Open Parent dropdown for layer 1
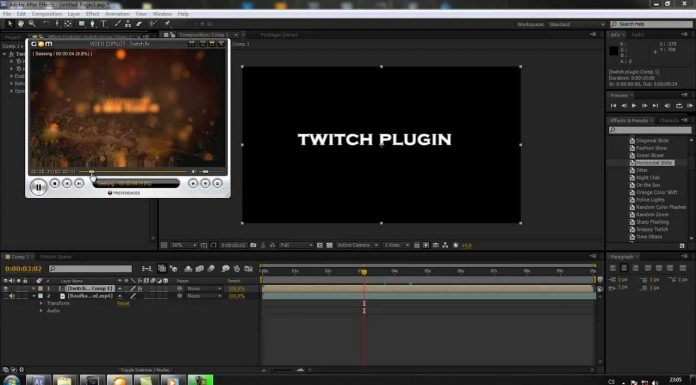 [x=204, y=289]
